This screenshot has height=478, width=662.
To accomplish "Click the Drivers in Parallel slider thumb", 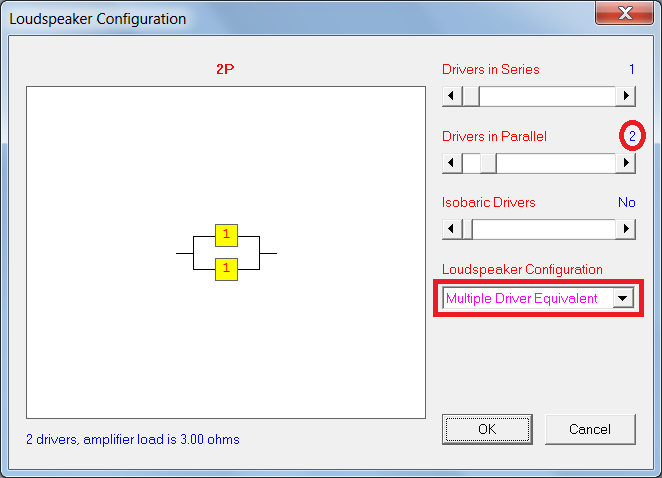I will 488,163.
